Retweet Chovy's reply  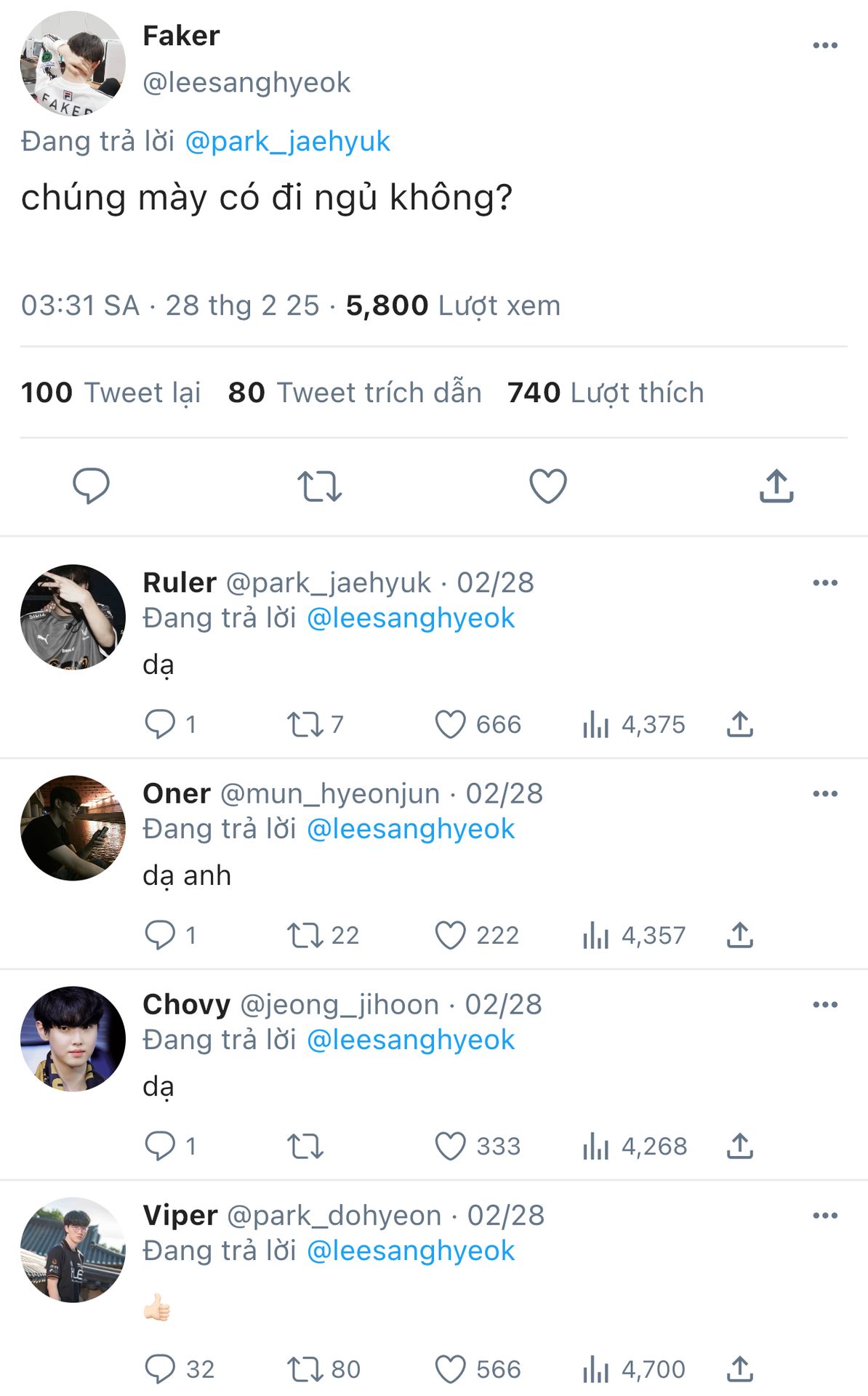tap(305, 1147)
